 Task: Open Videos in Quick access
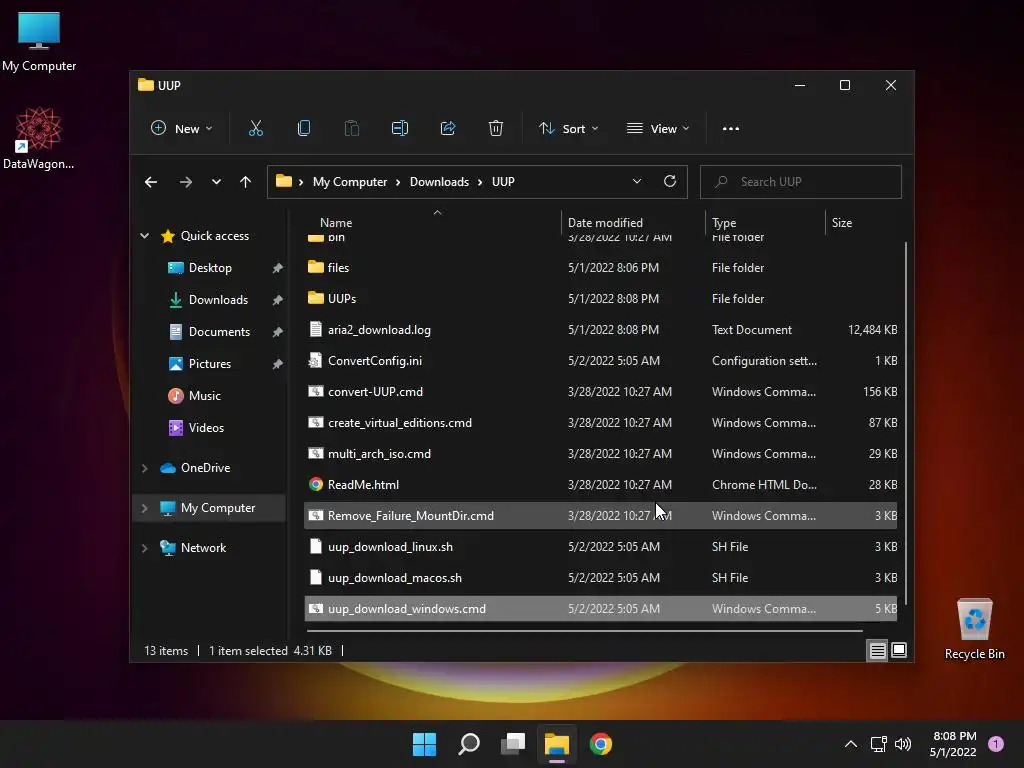pos(206,428)
